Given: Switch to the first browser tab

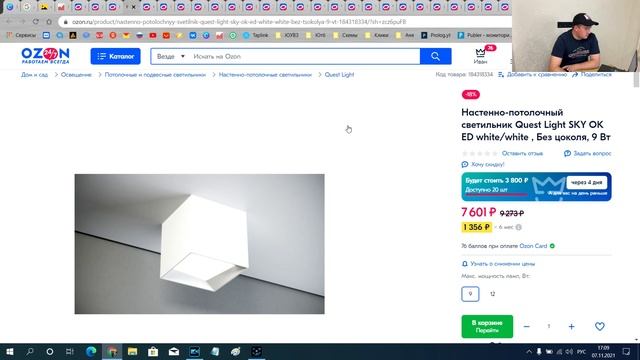Looking at the screenshot, I should tap(9, 7).
